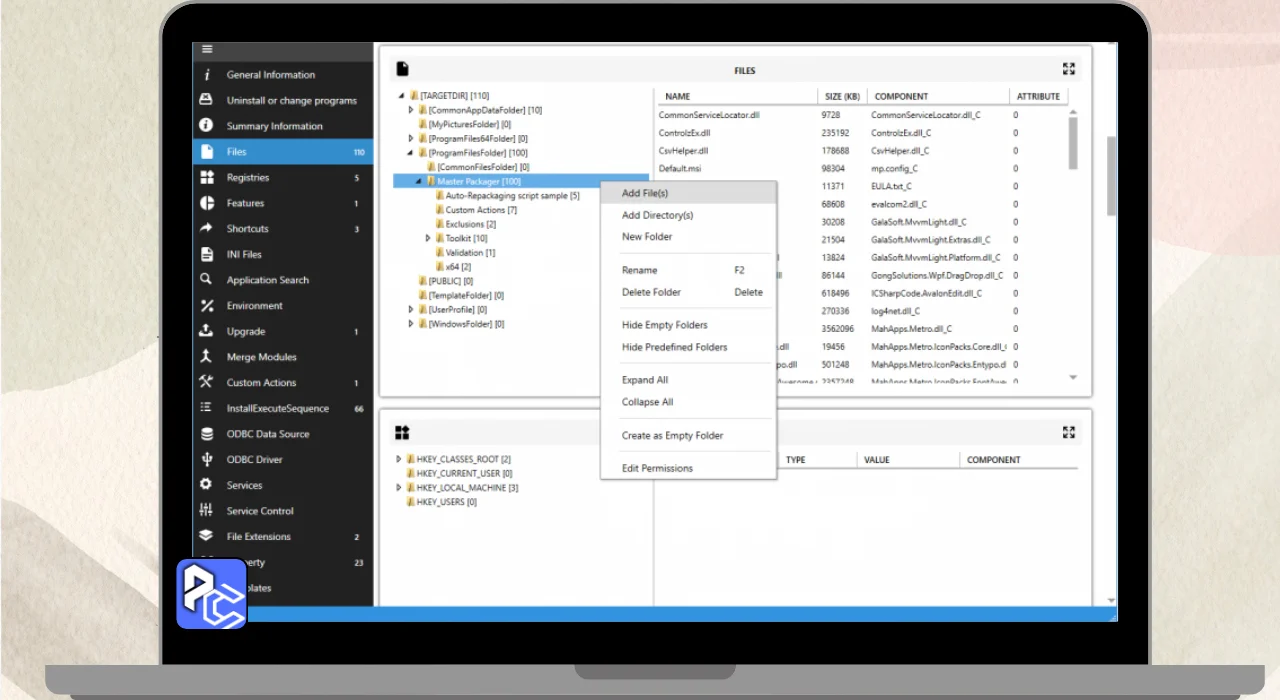
Task: Maximize the Files panel with expand icon
Action: pyautogui.click(x=1069, y=69)
